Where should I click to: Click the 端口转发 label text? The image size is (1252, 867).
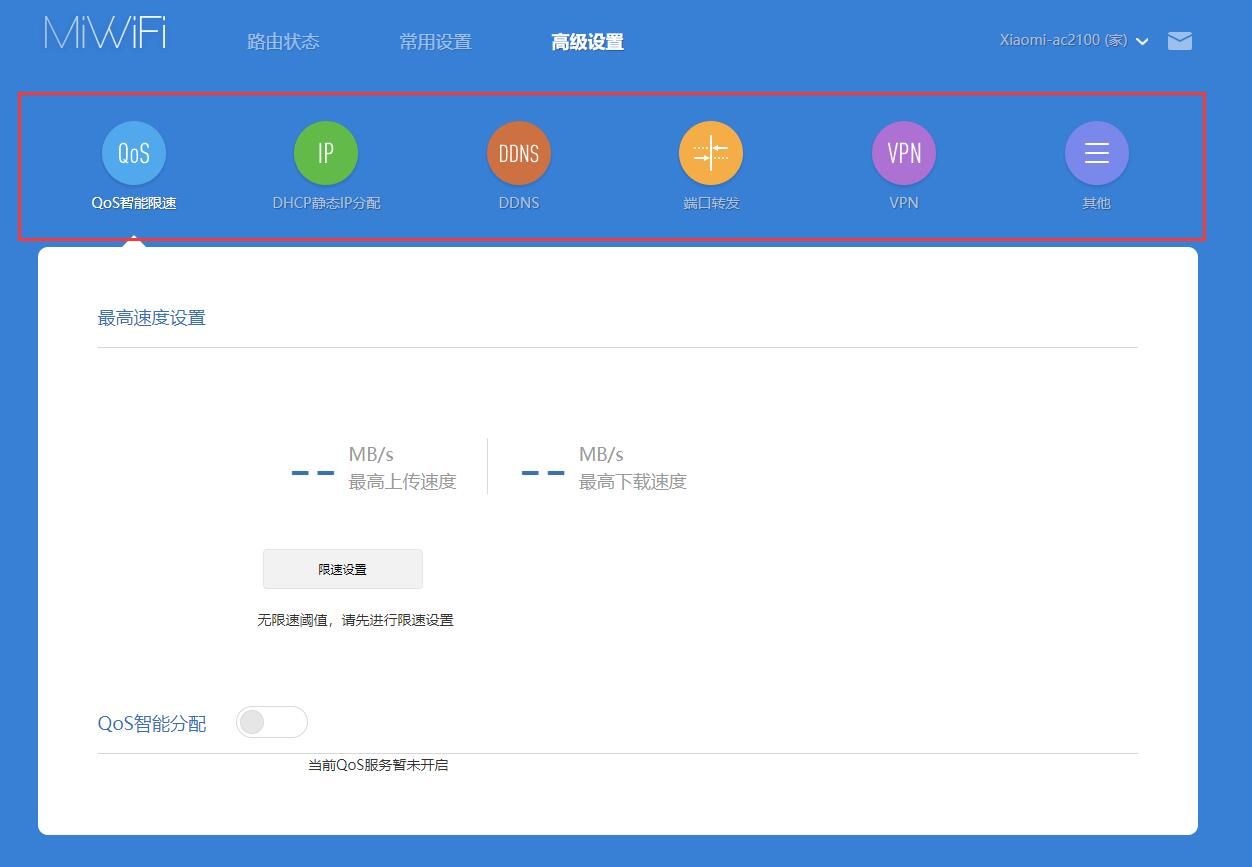711,203
